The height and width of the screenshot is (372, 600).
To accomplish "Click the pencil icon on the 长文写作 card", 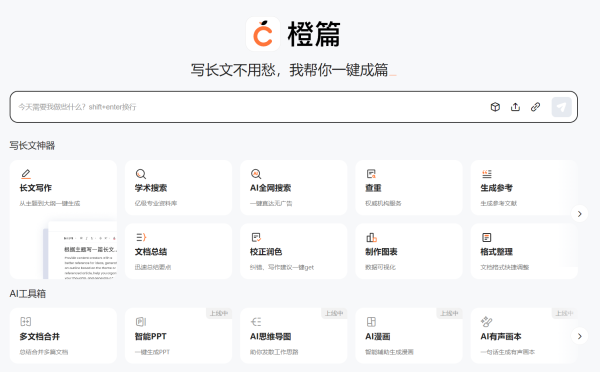I will point(26,174).
